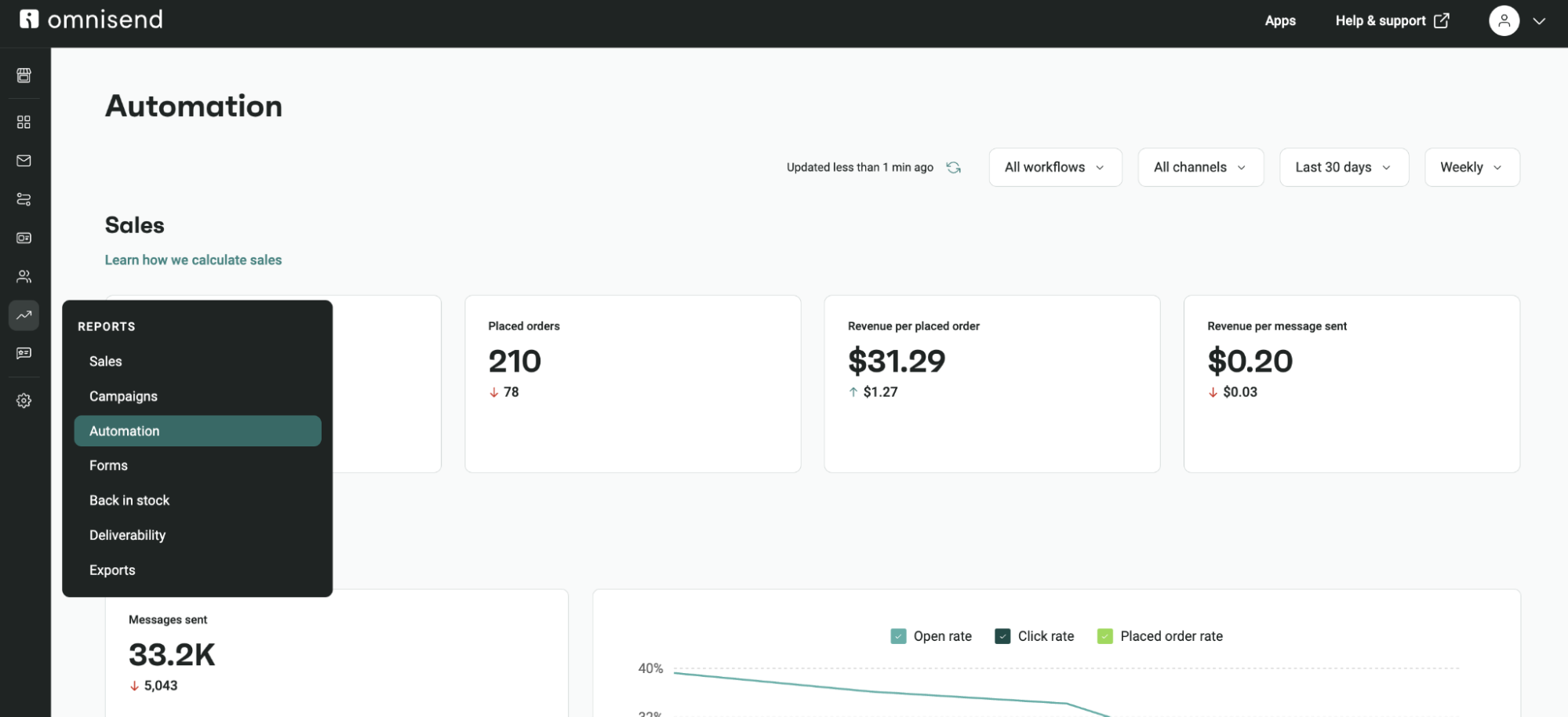Open the Campaigns envelope icon
Screen dimensions: 1568x717
pyautogui.click(x=23, y=160)
